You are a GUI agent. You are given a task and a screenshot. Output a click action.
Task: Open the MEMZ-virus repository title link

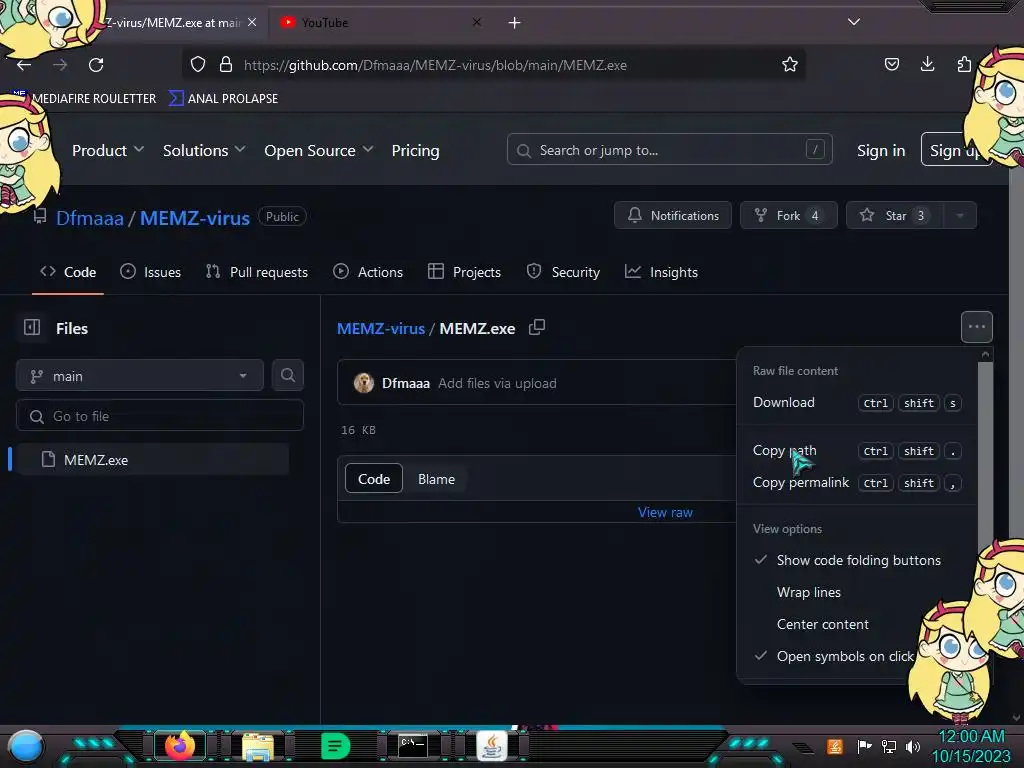coord(195,218)
